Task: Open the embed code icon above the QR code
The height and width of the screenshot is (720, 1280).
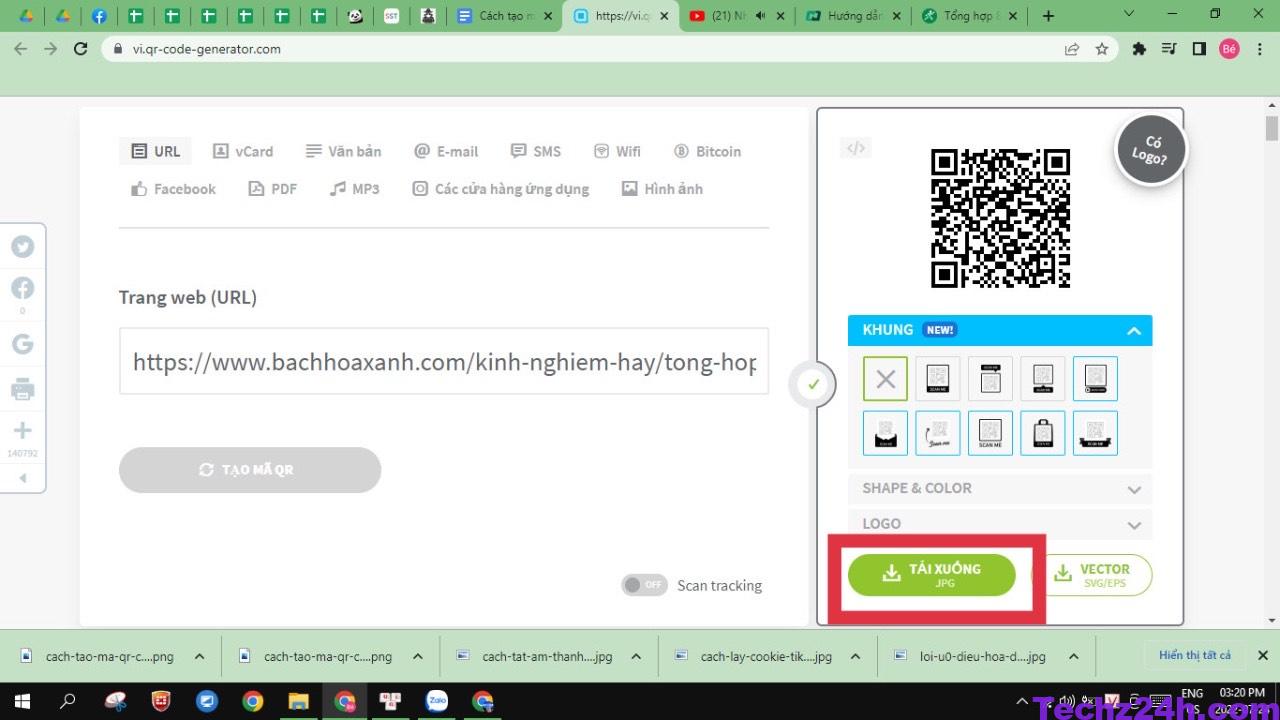Action: [856, 148]
